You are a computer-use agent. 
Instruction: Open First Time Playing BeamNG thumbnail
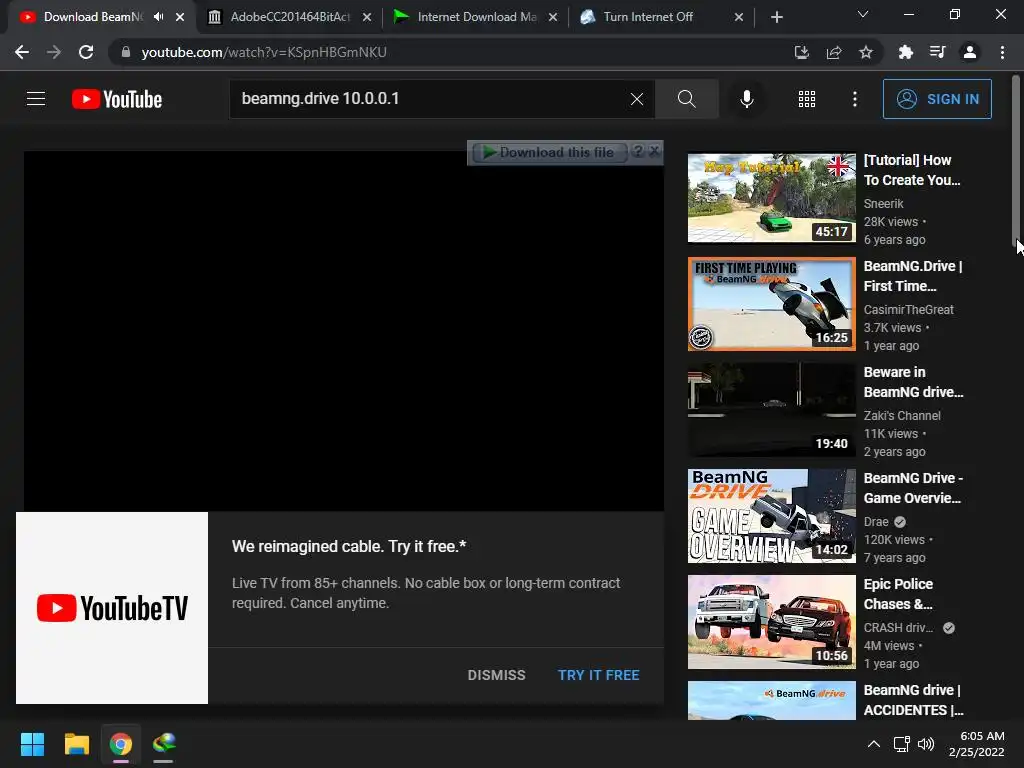771,304
